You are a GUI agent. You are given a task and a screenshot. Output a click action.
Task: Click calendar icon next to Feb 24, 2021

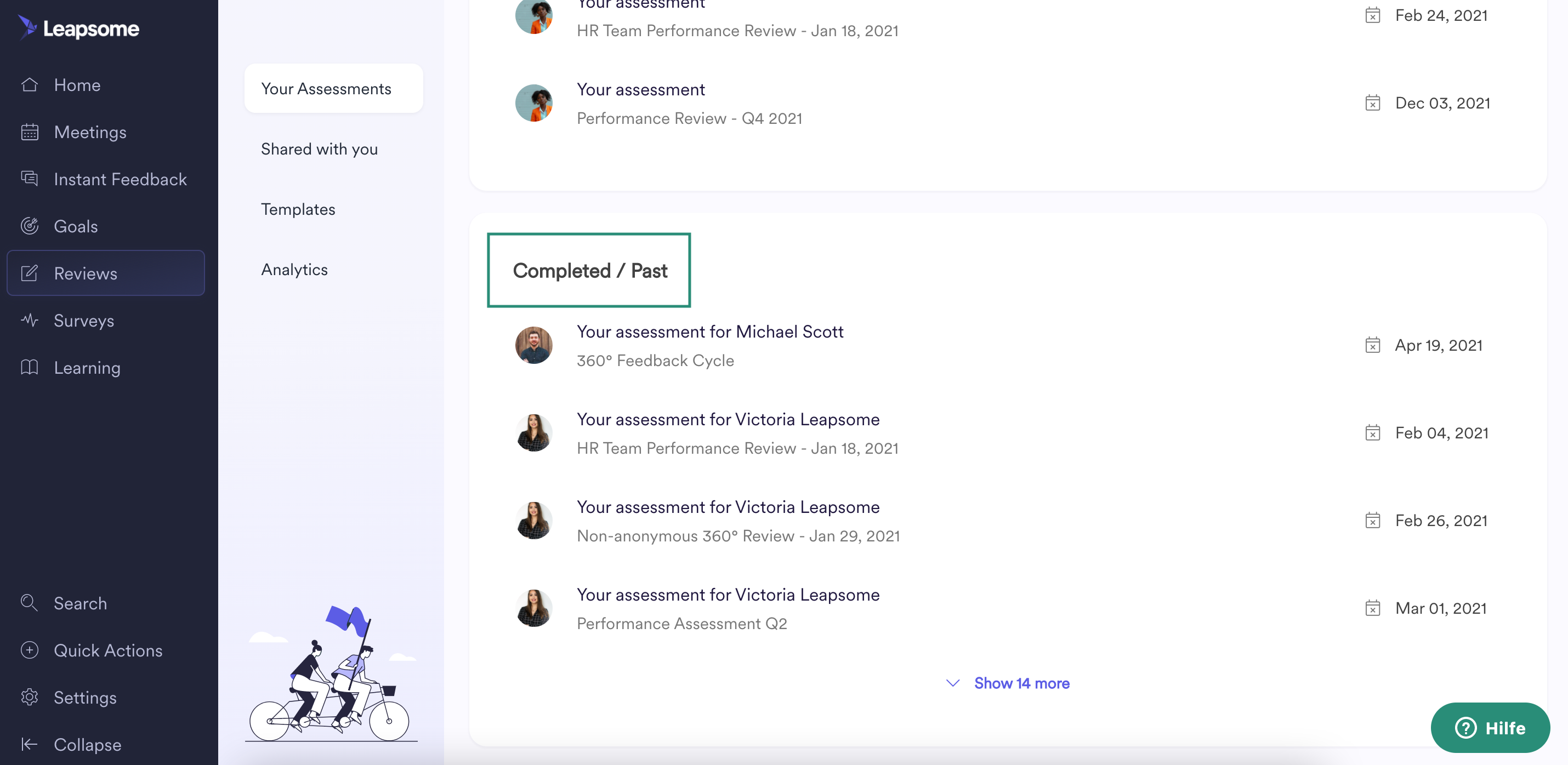click(1373, 15)
